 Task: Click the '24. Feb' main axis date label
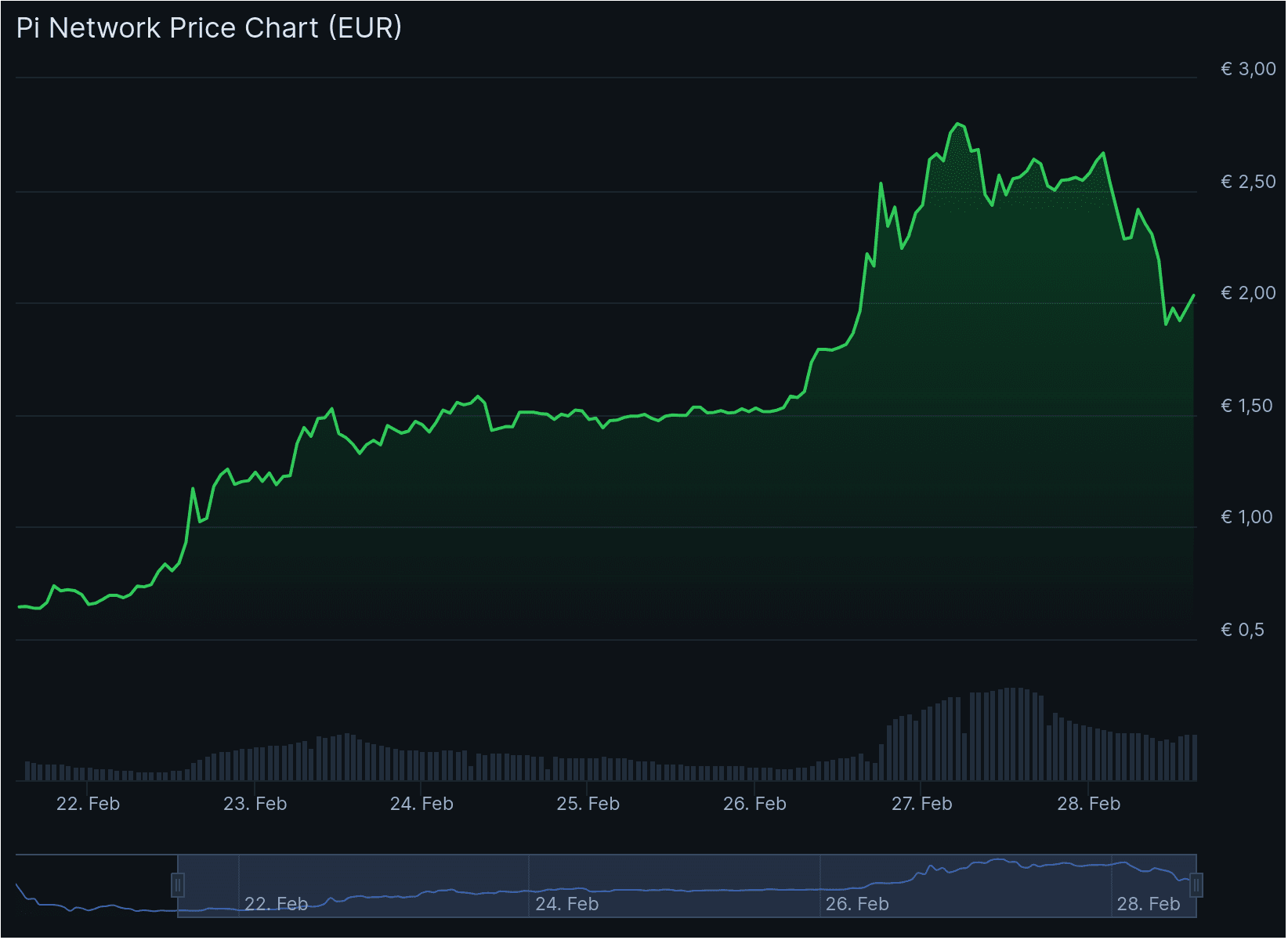point(421,804)
